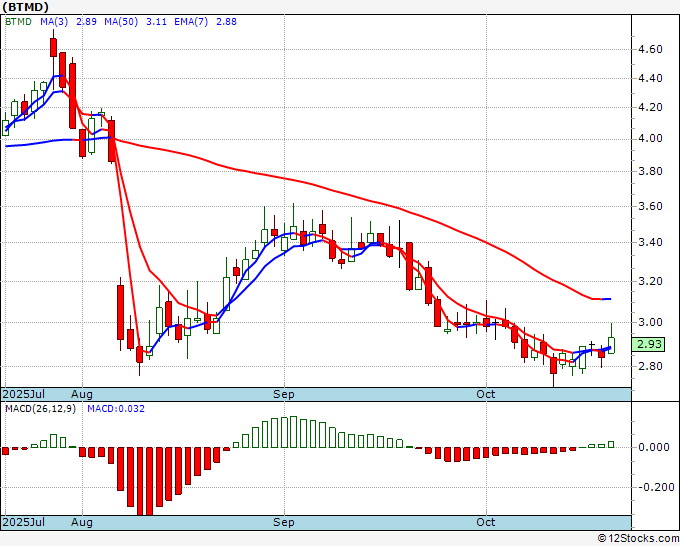Viewport: 680px width, 546px height.
Task: Click the 0.000 MACD axis label
Action: pos(654,447)
